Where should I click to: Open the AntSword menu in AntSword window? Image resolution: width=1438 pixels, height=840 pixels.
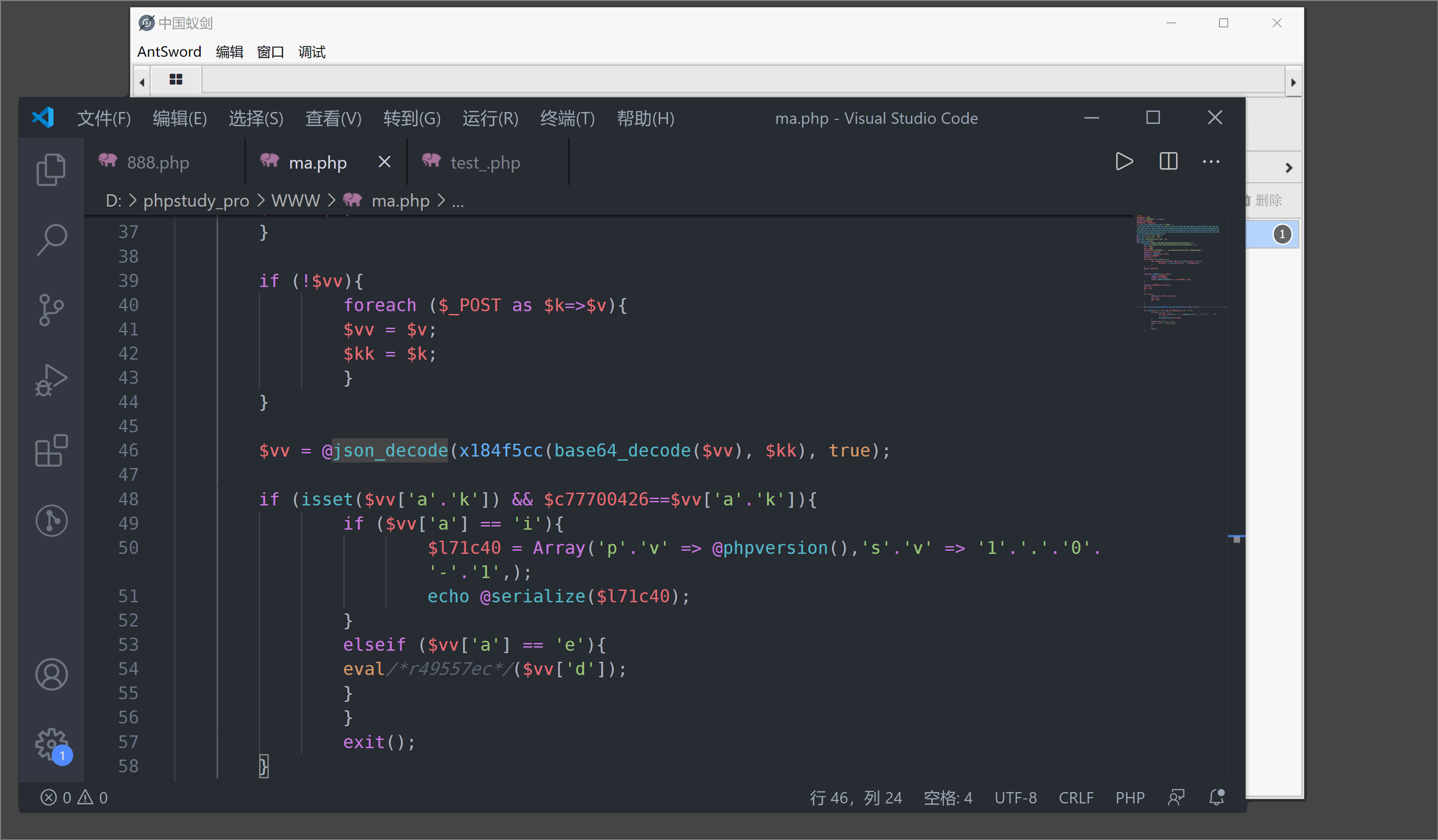pos(169,52)
